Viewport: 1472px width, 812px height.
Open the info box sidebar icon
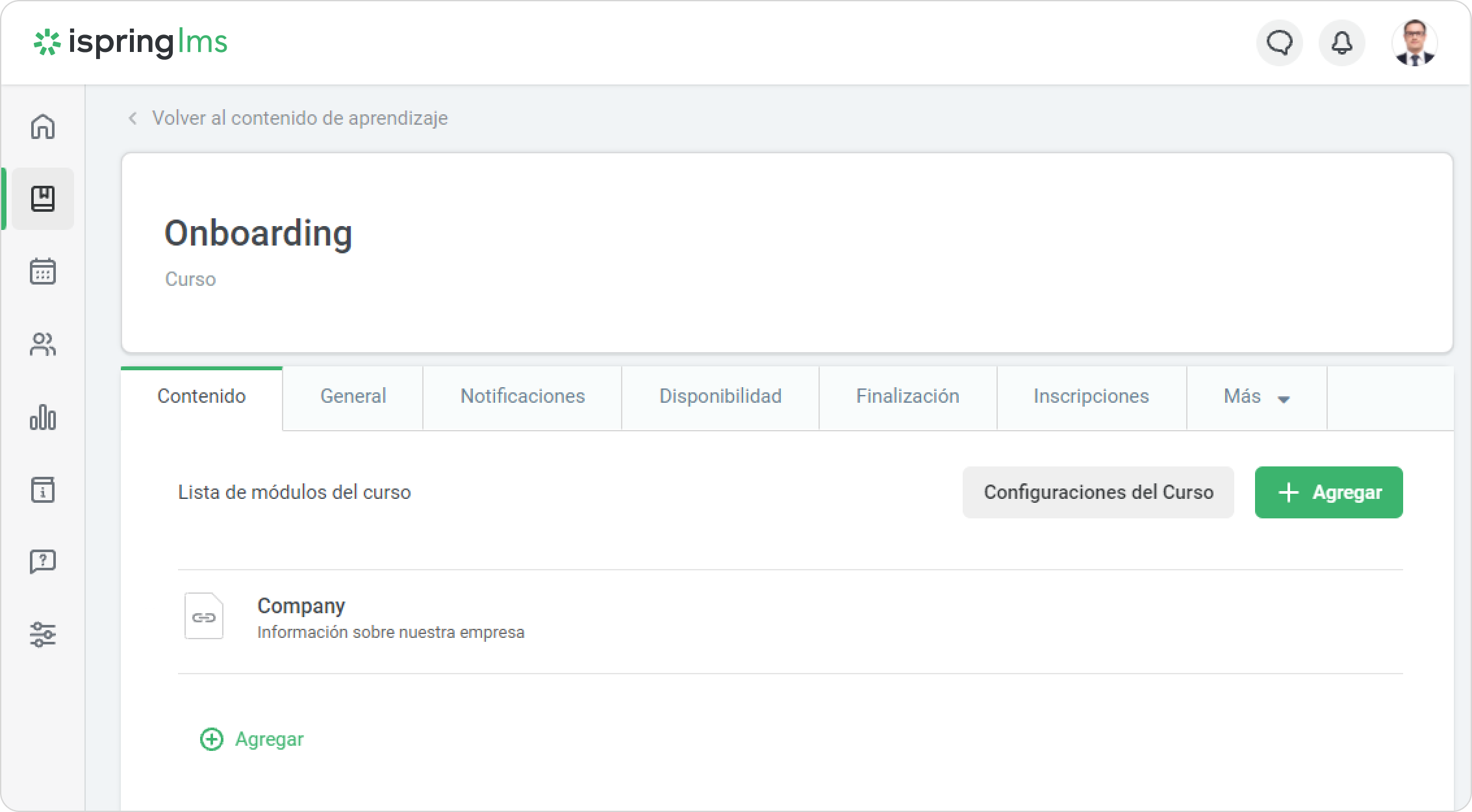tap(43, 490)
